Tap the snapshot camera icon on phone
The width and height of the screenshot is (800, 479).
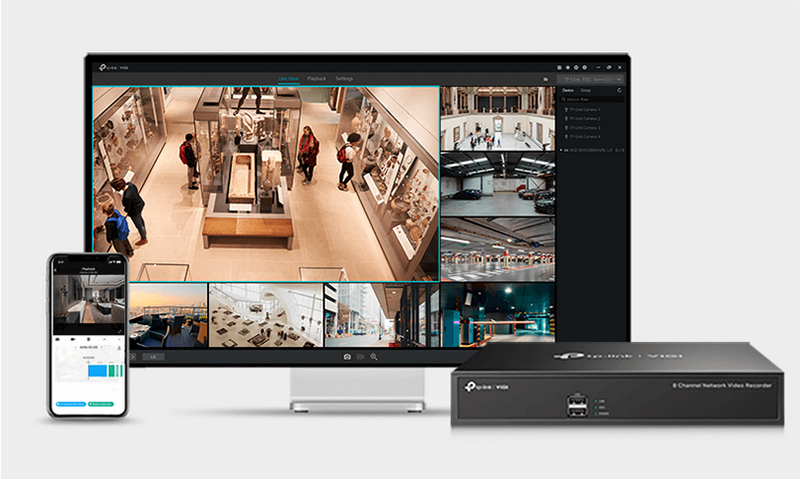click(57, 339)
